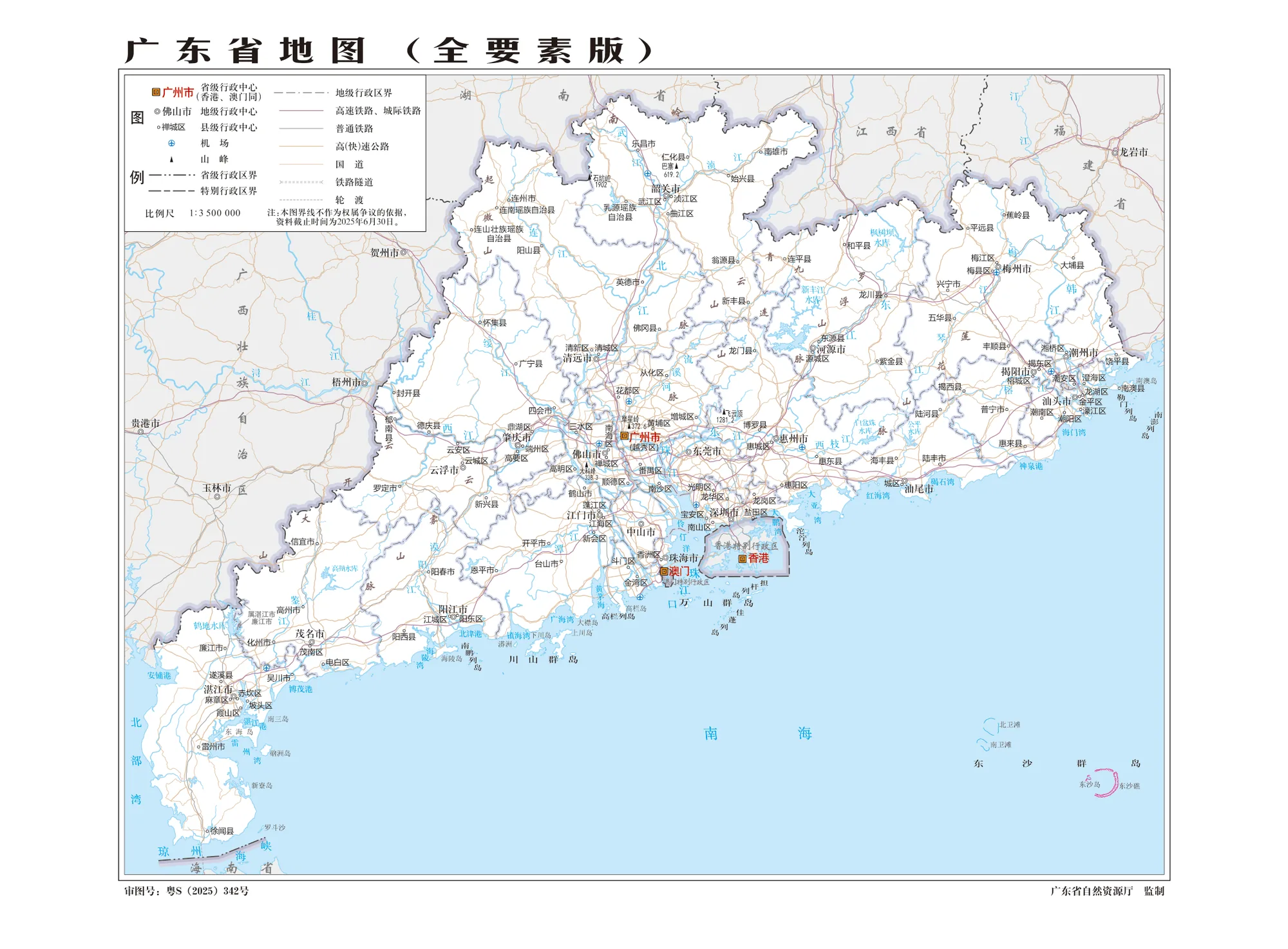Click the 阳江市 city label
This screenshot has width=1288, height=949.
[453, 609]
